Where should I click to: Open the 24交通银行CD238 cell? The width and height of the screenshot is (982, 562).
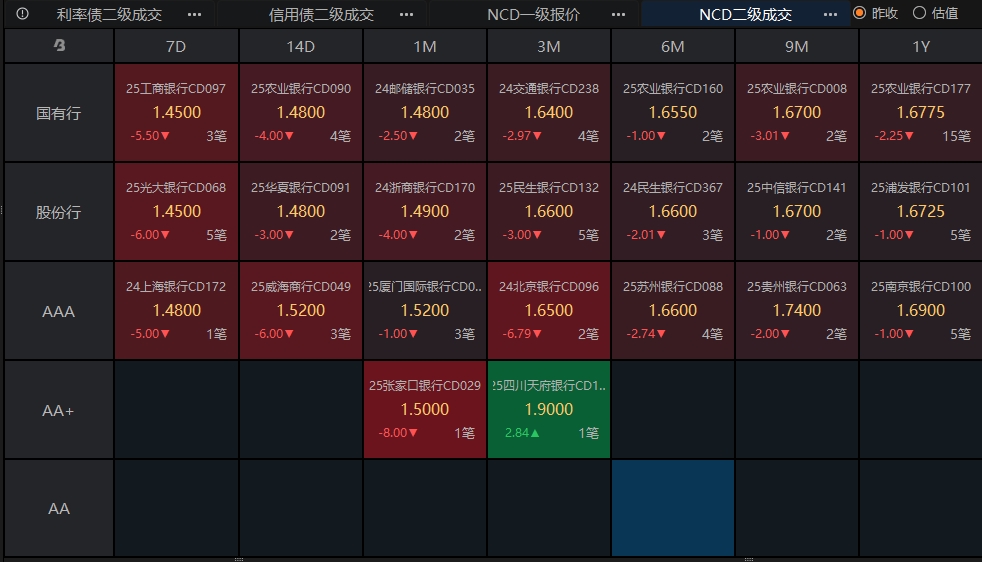(x=549, y=113)
